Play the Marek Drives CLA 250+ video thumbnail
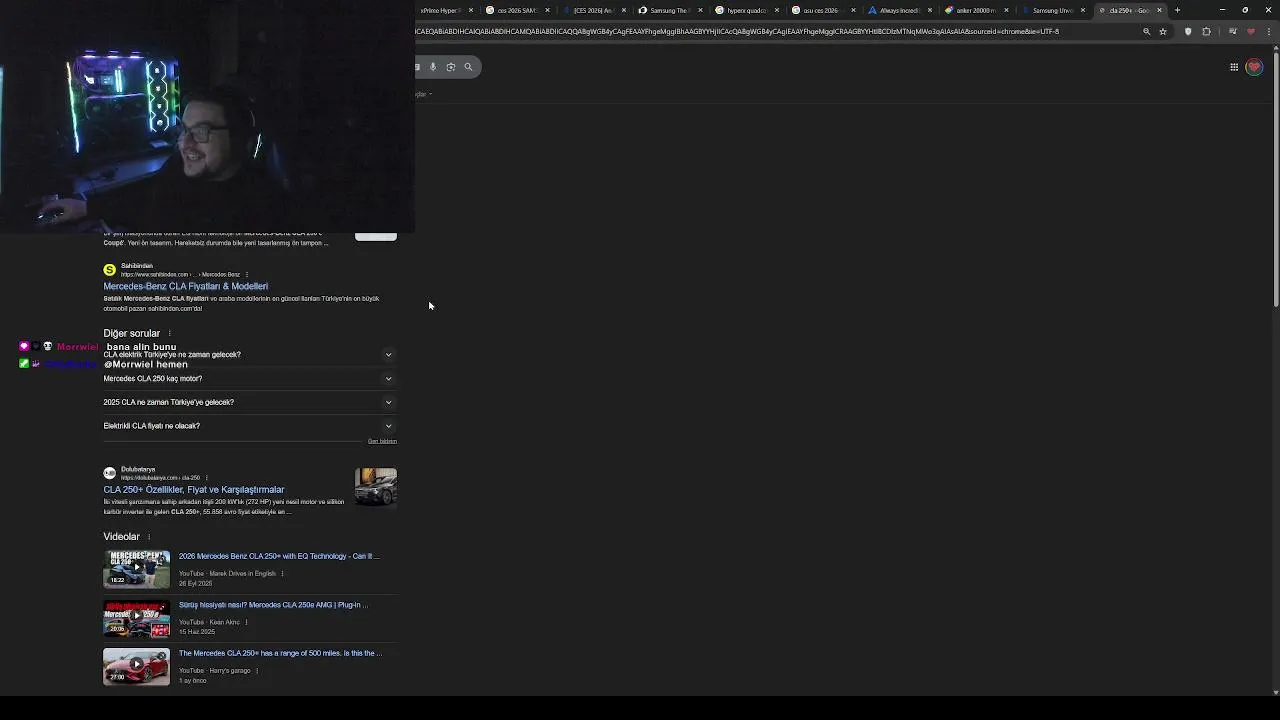This screenshot has height=720, width=1280. coord(137,568)
